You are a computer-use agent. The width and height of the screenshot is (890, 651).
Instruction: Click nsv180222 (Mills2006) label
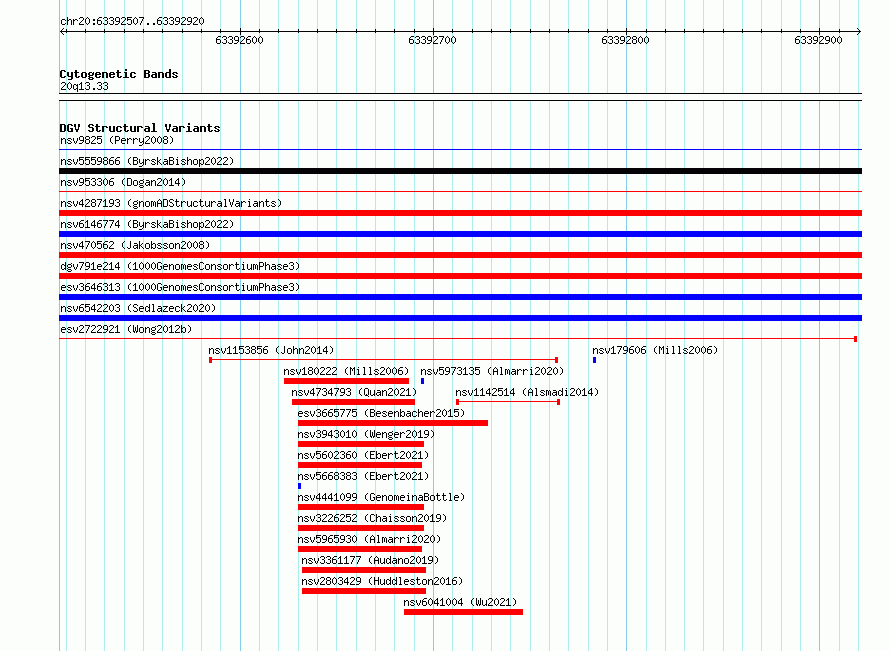pos(346,371)
